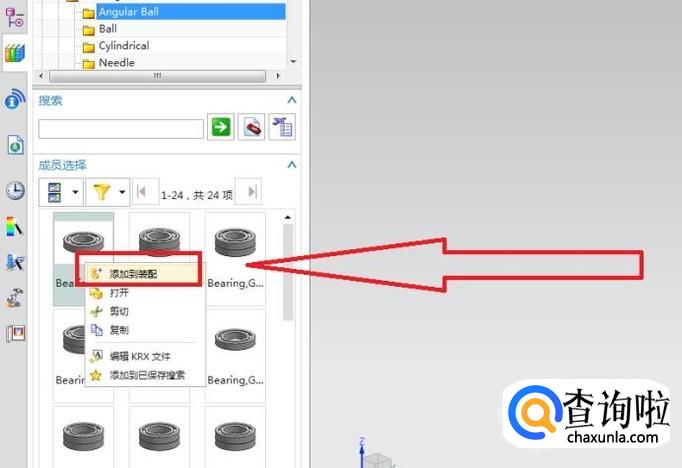Open the Process Studio sidebar tab
682x468 pixels.
coord(15,262)
